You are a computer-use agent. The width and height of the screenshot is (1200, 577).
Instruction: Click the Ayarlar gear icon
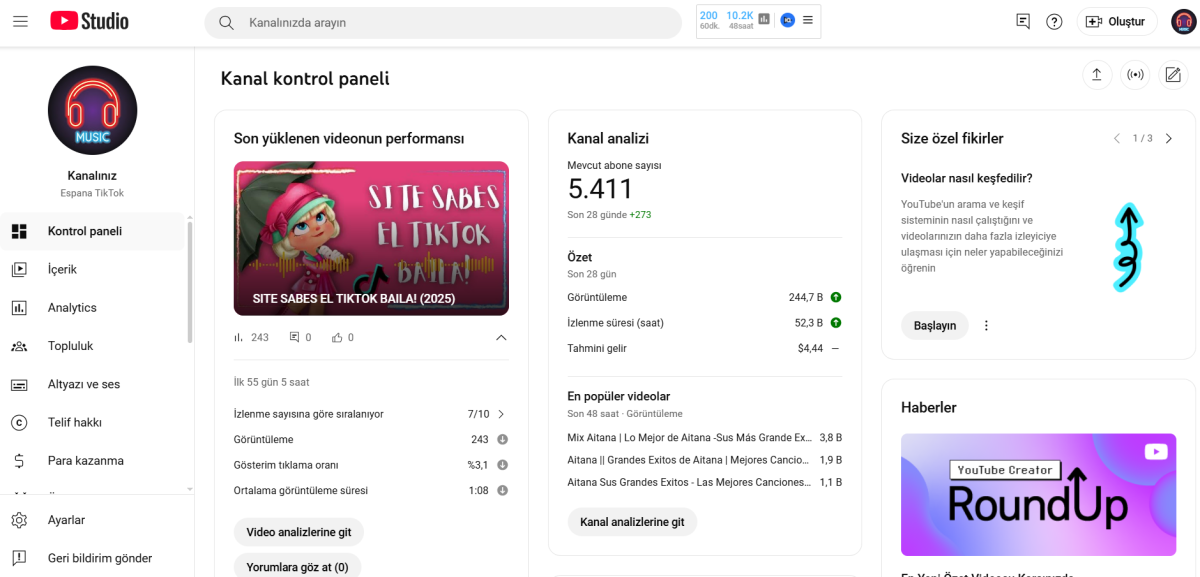pos(19,520)
